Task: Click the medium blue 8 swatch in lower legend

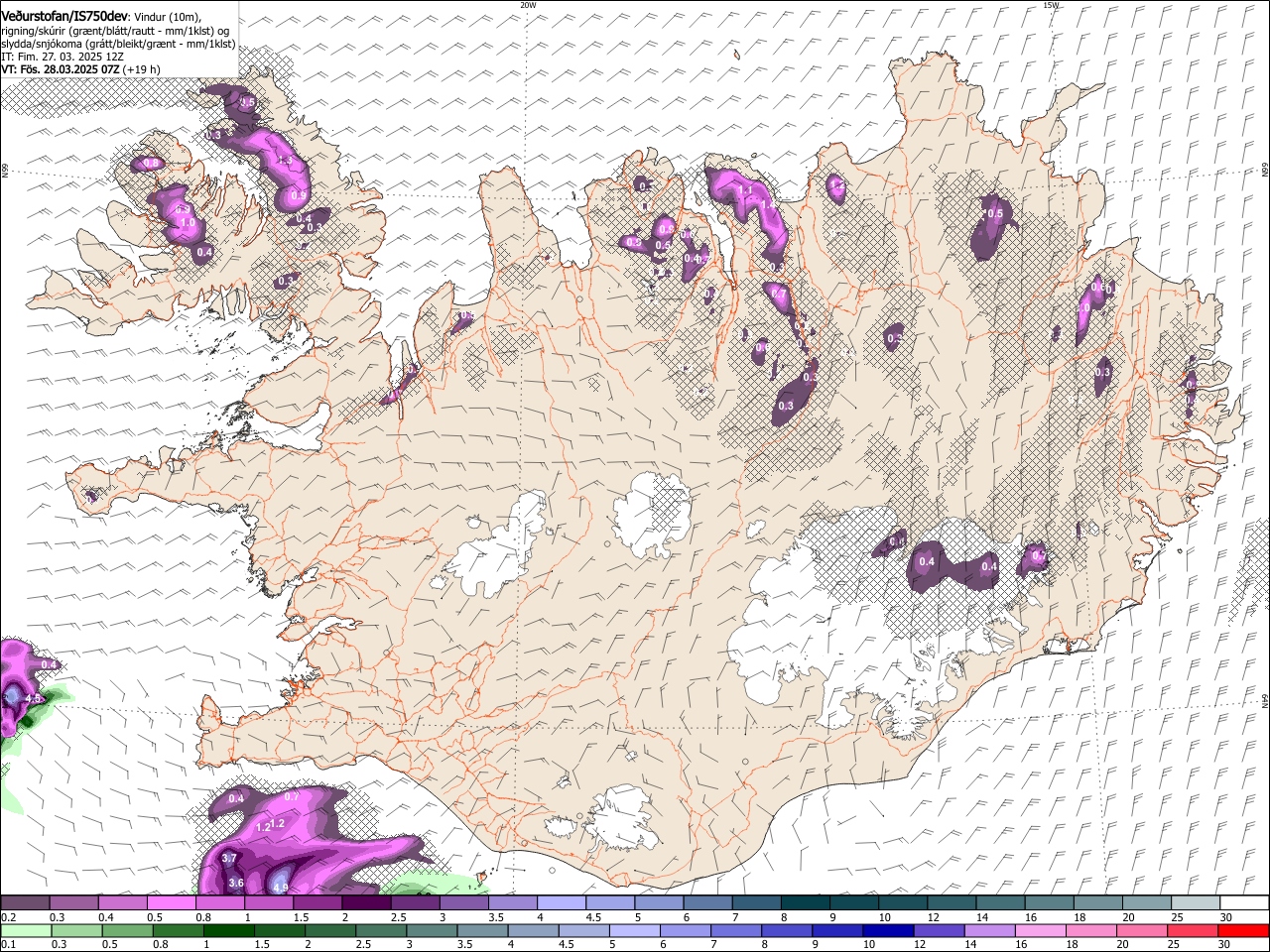Action: [x=787, y=931]
